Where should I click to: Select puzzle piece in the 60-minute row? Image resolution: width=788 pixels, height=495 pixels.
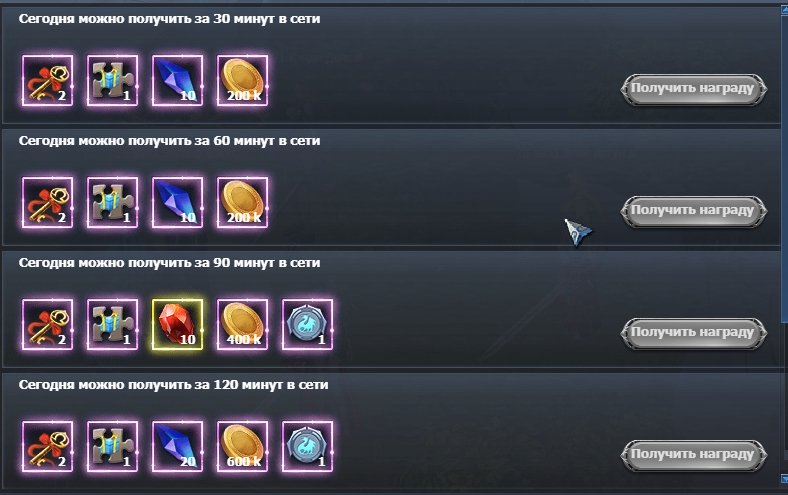(x=112, y=203)
